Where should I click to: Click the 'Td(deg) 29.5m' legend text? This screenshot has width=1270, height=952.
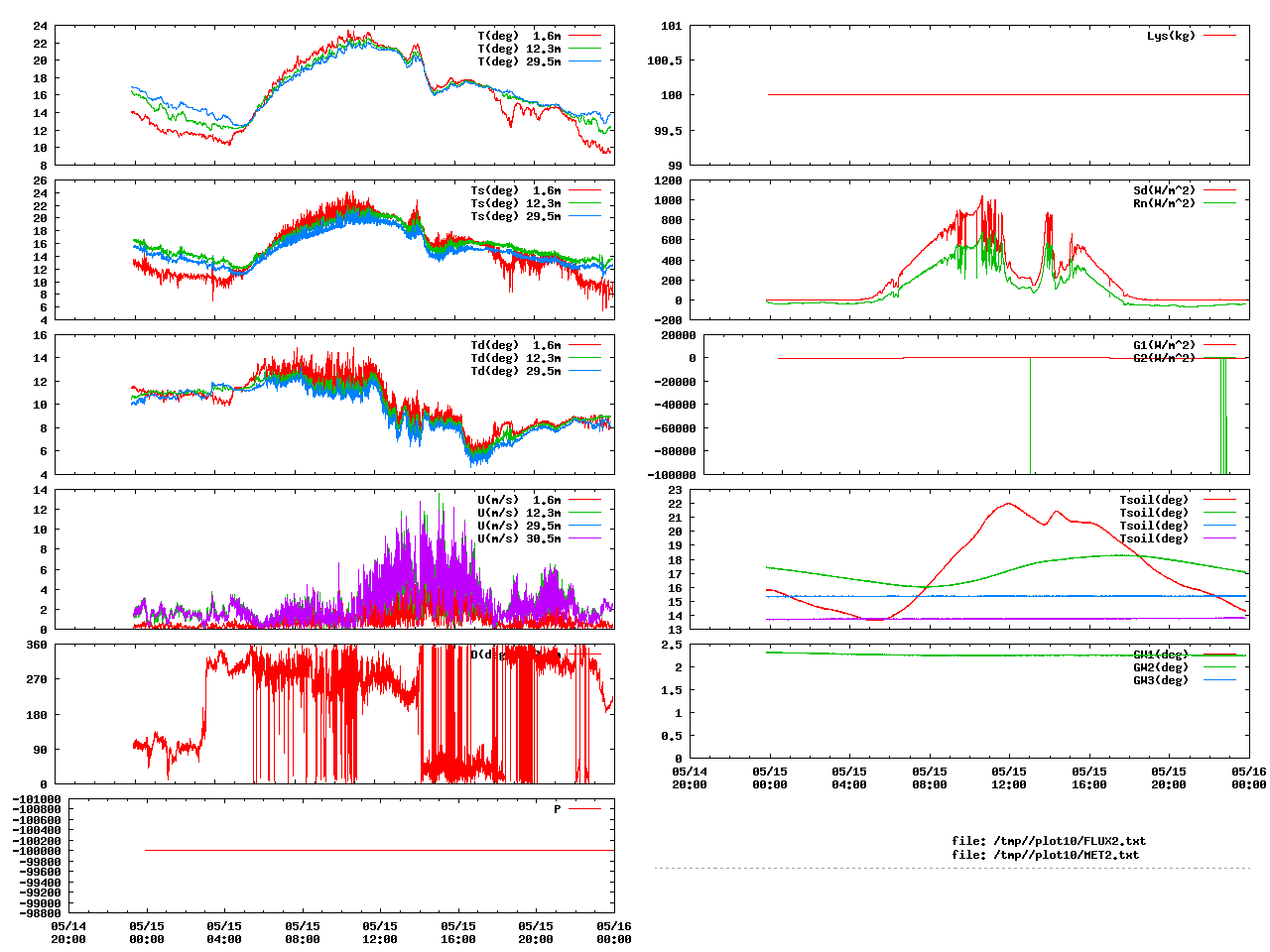point(515,371)
